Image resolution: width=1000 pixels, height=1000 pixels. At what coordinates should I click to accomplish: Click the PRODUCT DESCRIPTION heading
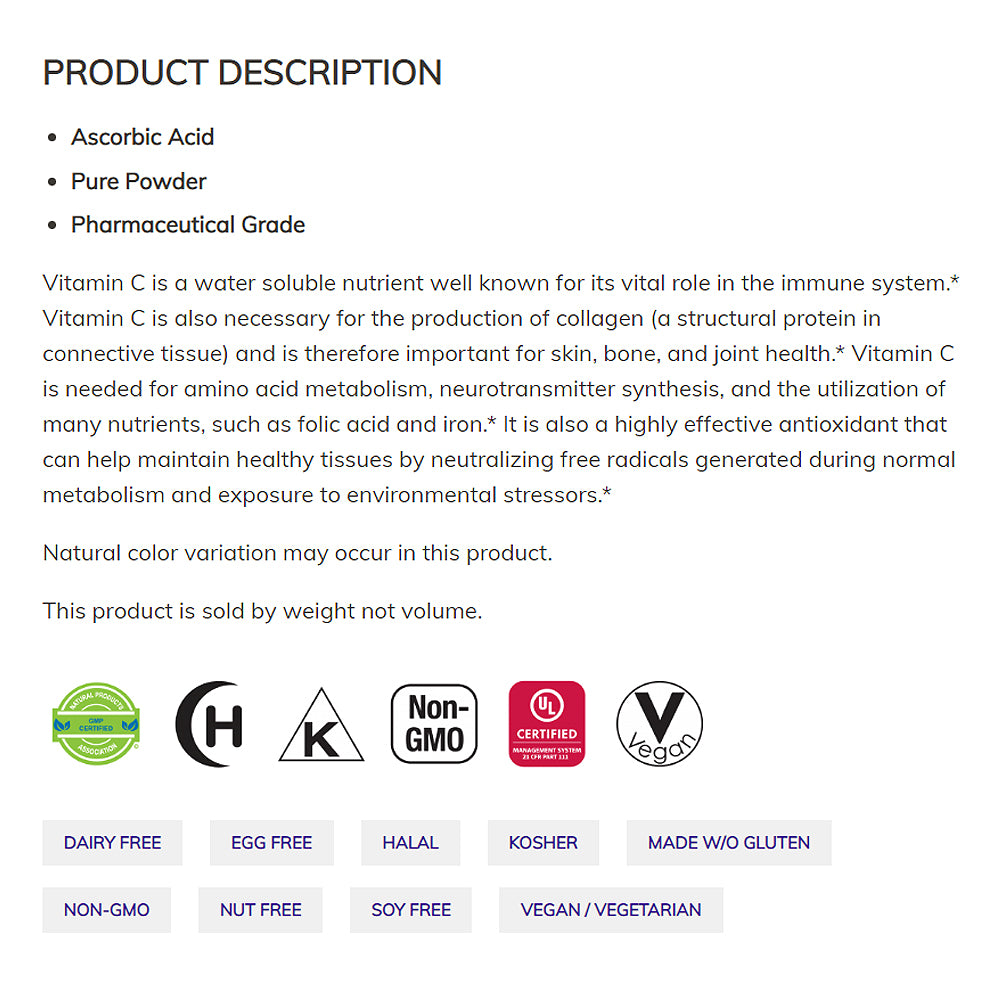[x=242, y=73]
